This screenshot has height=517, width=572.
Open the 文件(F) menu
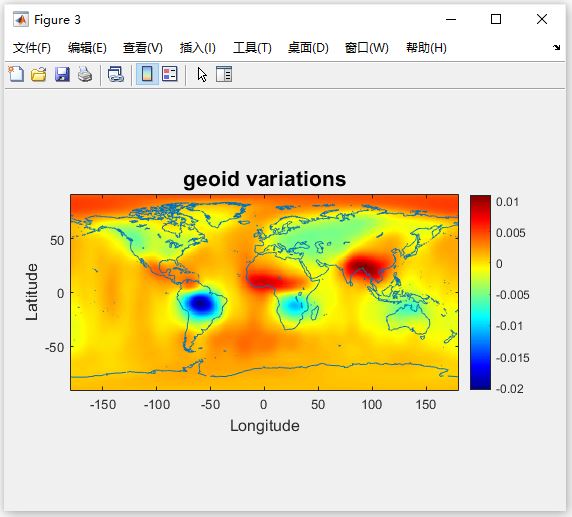pos(32,48)
